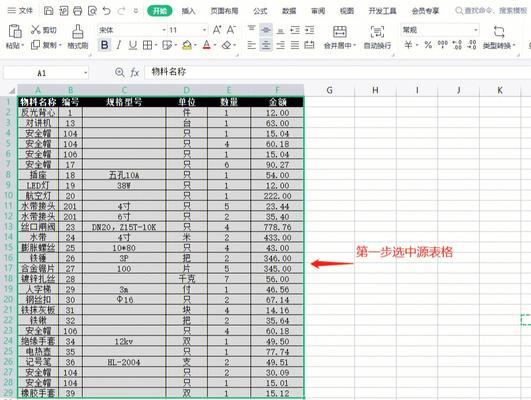The width and height of the screenshot is (531, 400).
Task: Expand the Merge Center dropdown arrow
Action: (x=355, y=45)
